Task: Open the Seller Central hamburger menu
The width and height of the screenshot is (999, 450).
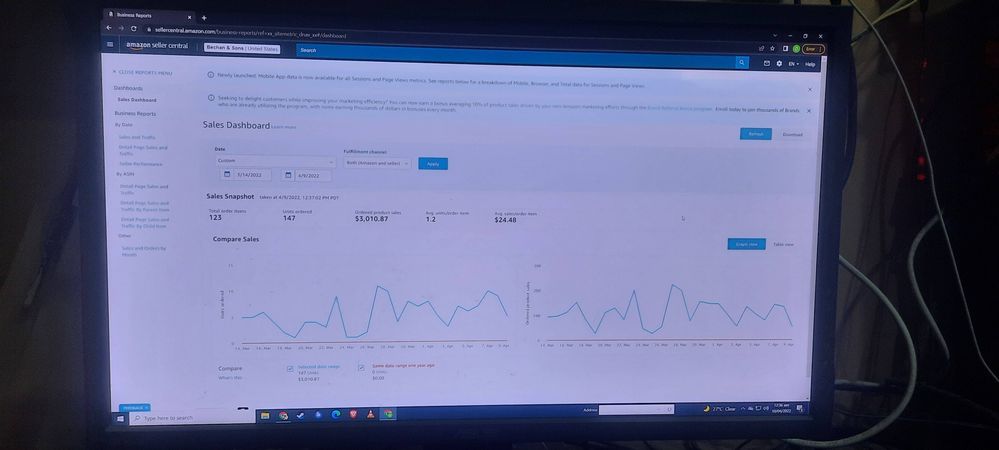Action: pos(110,45)
